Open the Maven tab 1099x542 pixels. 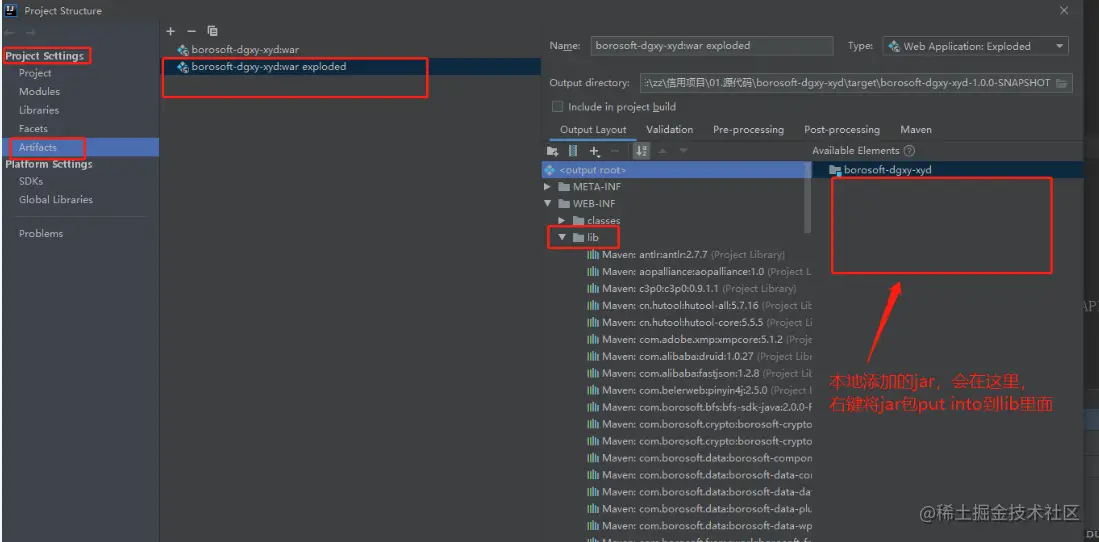coord(915,130)
